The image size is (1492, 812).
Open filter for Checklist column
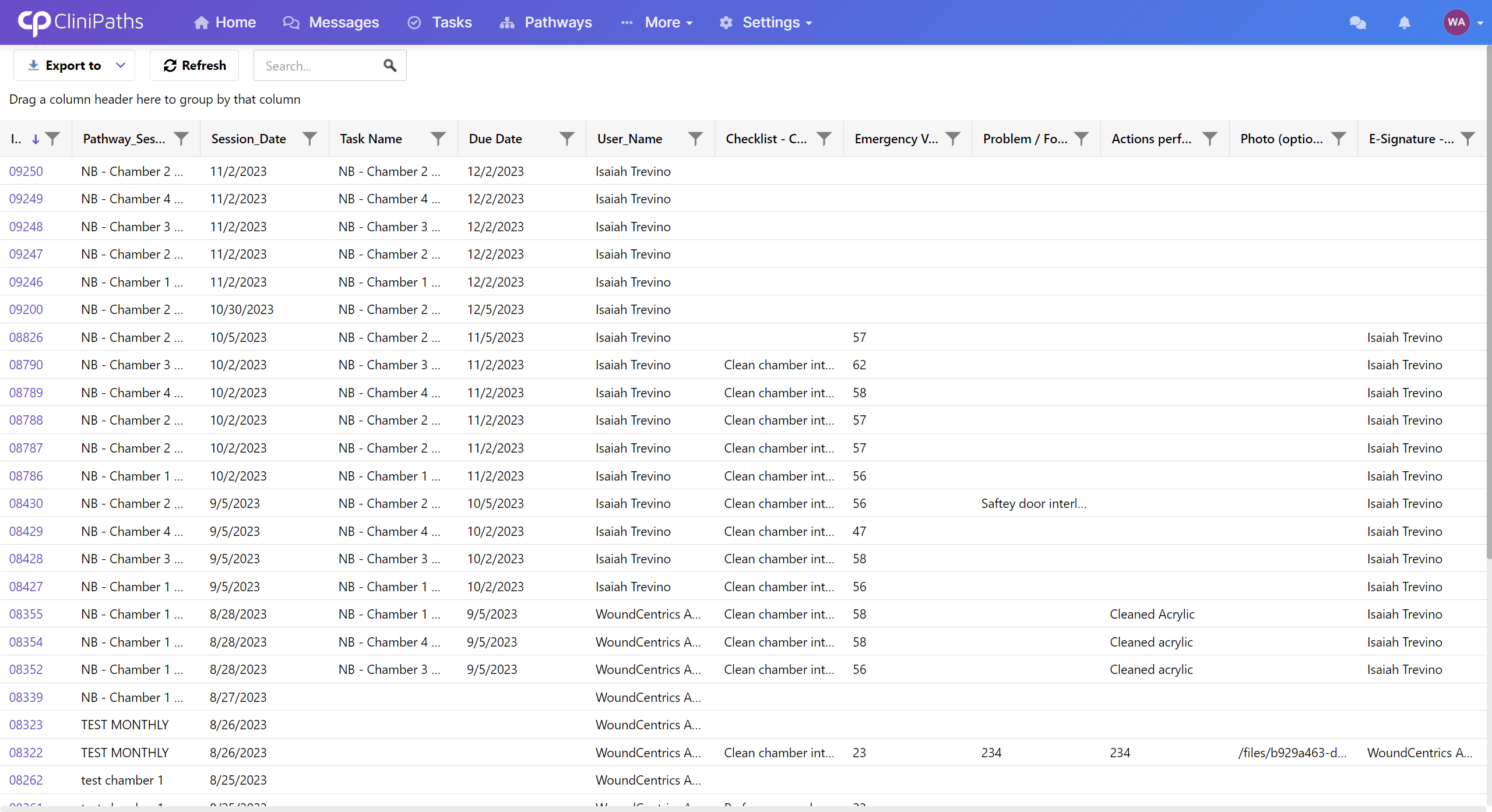coord(824,139)
